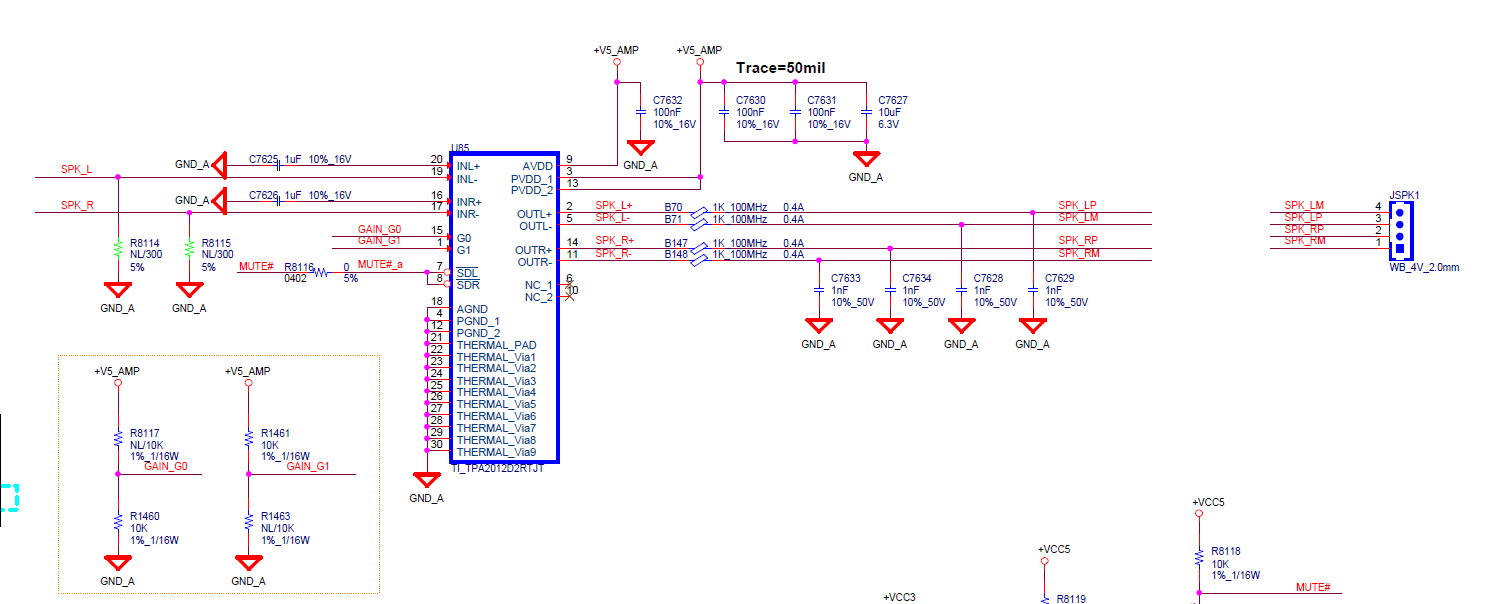Click the R8117 pull-up resistor symbol
The height and width of the screenshot is (604, 1496).
[x=118, y=439]
